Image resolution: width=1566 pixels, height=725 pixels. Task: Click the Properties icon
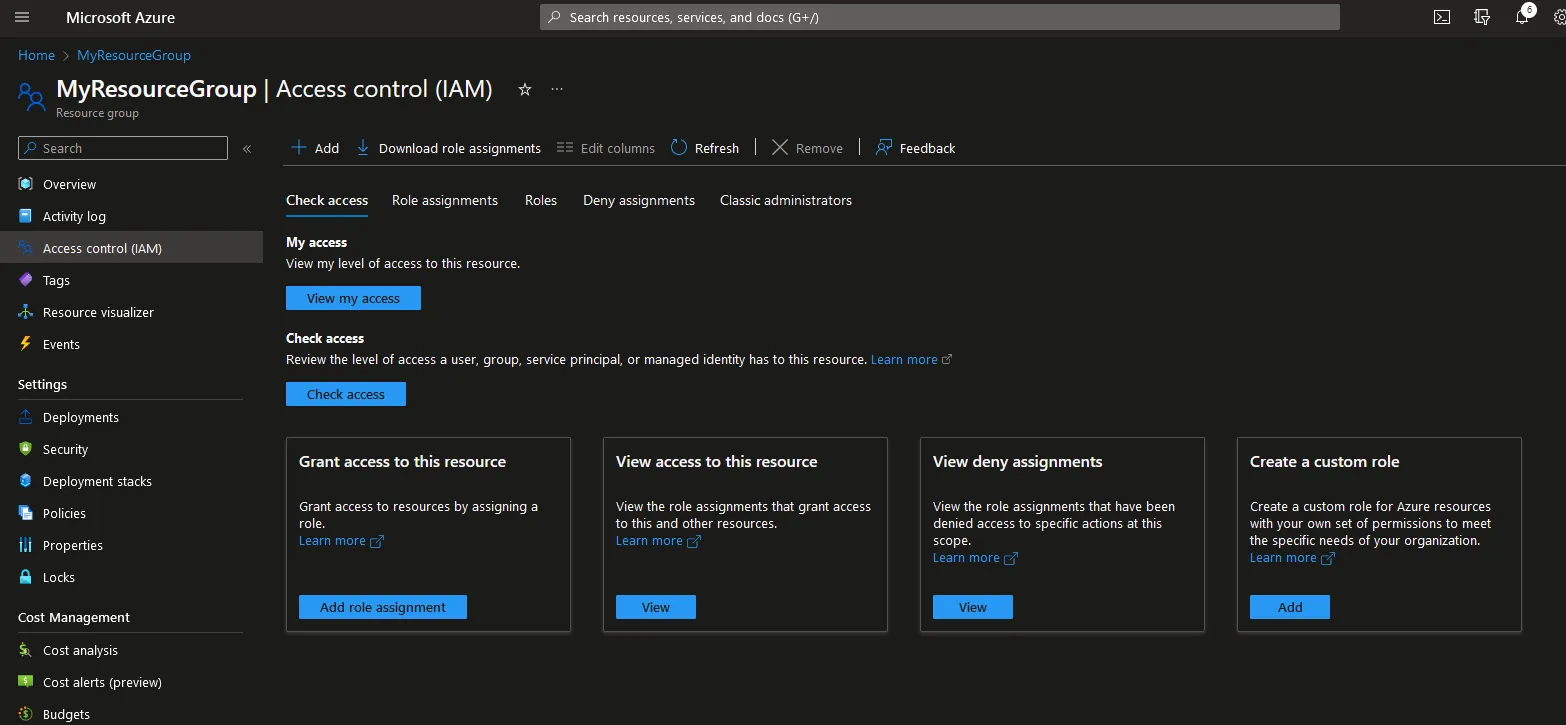(x=26, y=545)
